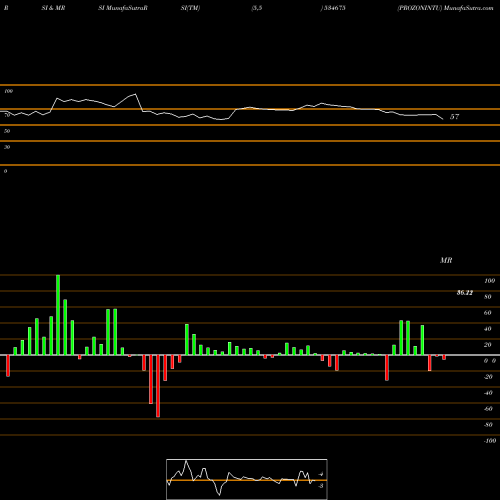Click the tallest green bar in MR histogram
Screen dimensions: 500x500
click(58, 315)
